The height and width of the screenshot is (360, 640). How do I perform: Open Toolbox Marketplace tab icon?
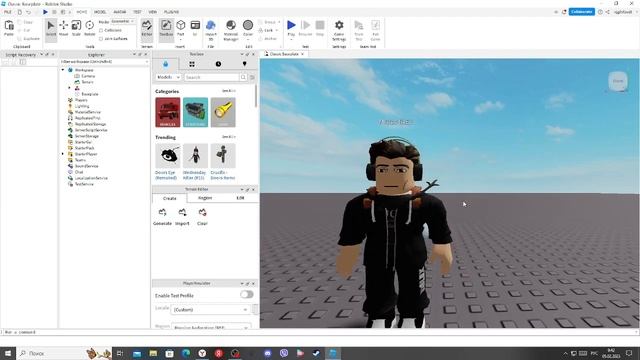[165, 64]
